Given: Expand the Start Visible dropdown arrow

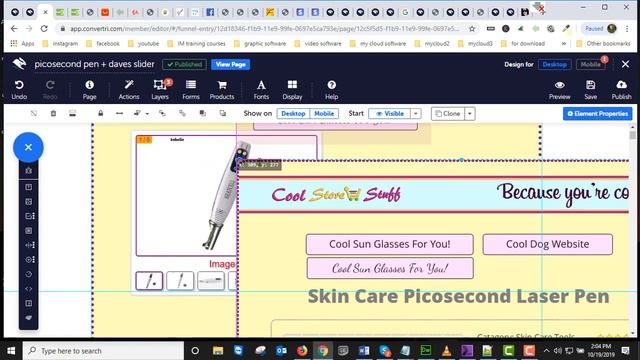Looking at the screenshot, I should pyautogui.click(x=416, y=113).
